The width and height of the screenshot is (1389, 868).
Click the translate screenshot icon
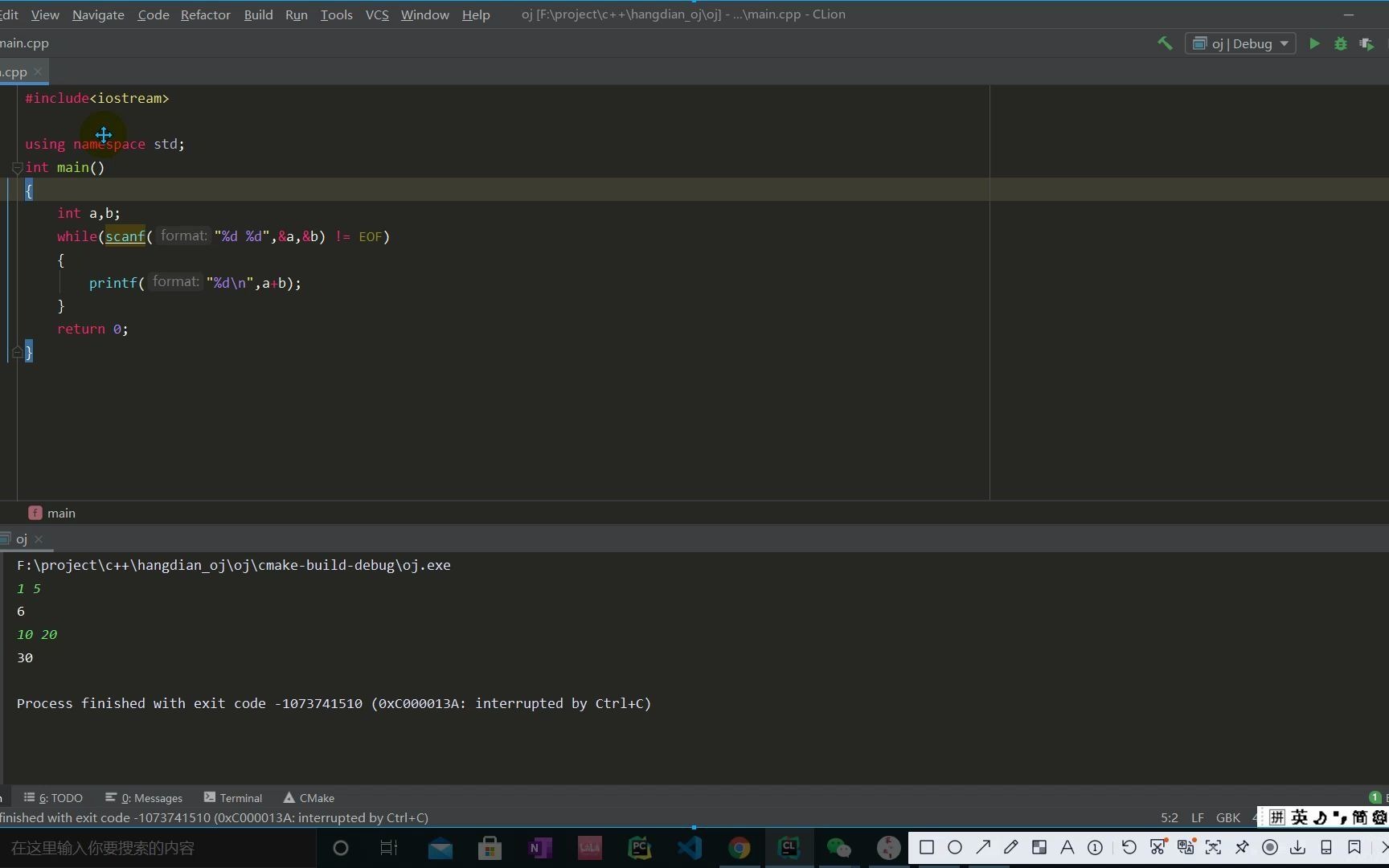(x=1186, y=847)
